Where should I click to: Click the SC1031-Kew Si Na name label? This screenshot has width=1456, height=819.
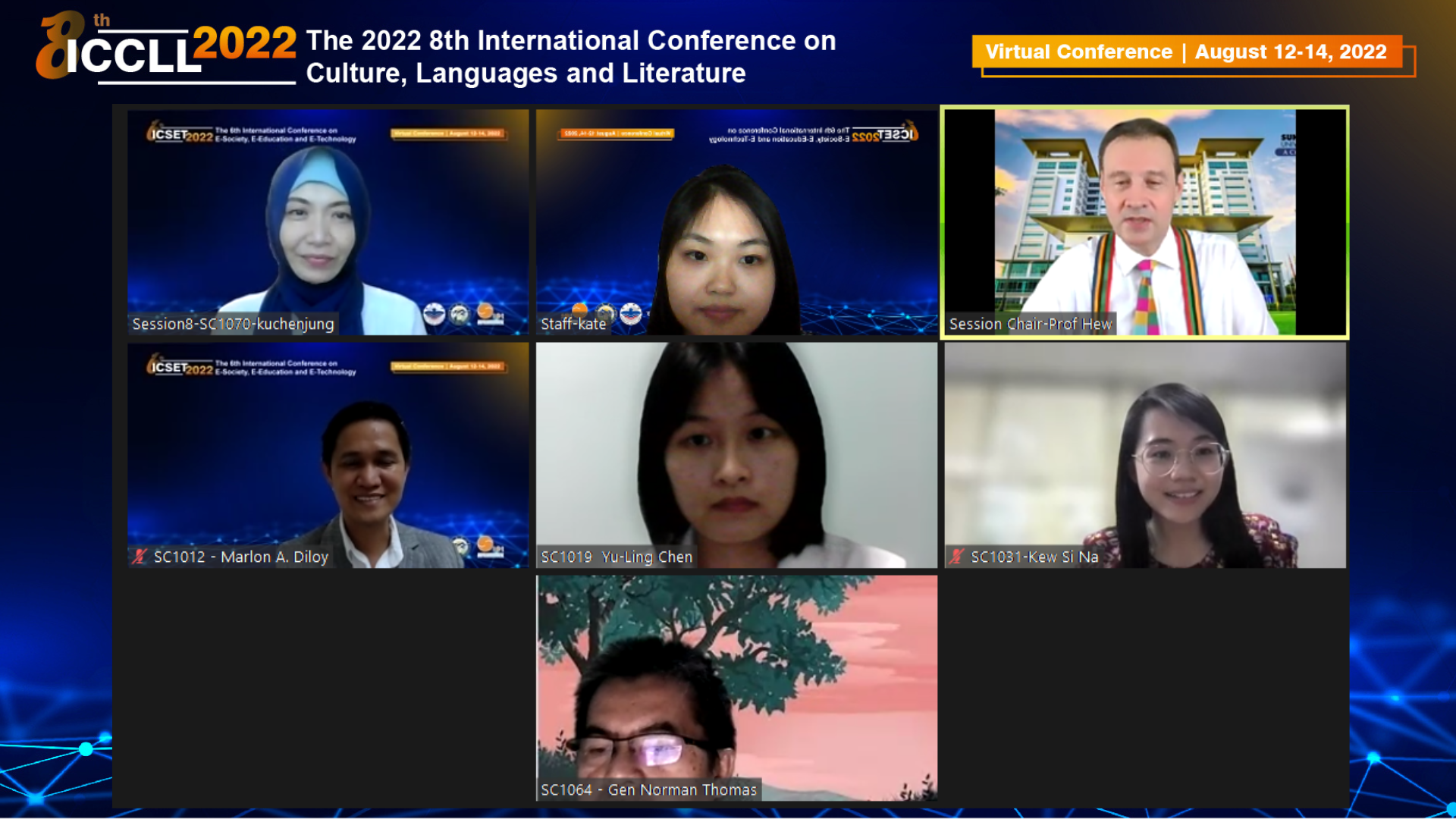pos(1034,557)
